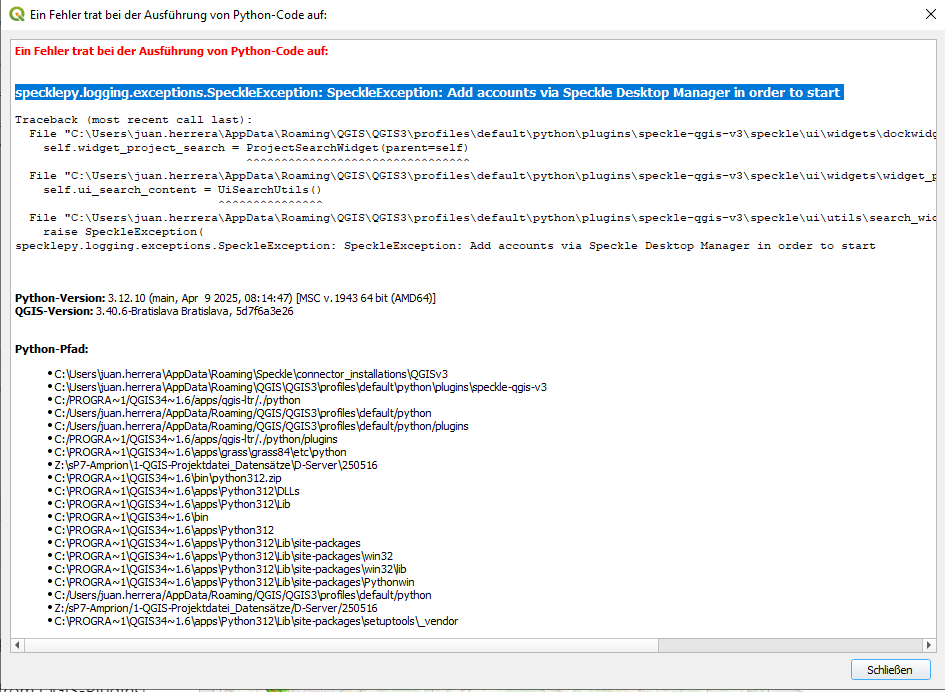The width and height of the screenshot is (945, 692).
Task: Click the path ending in 'grass84\etc\python'
Action: [x=201, y=452]
